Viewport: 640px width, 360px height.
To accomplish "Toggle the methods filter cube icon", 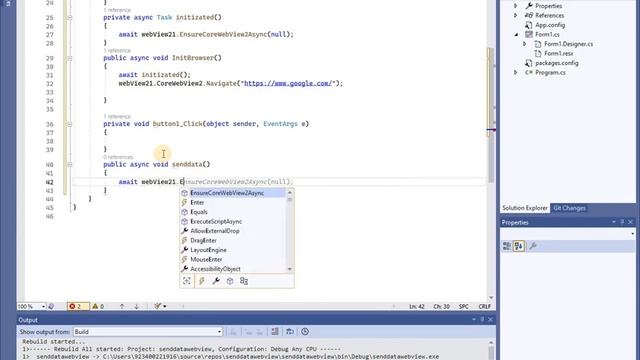I will (230, 281).
